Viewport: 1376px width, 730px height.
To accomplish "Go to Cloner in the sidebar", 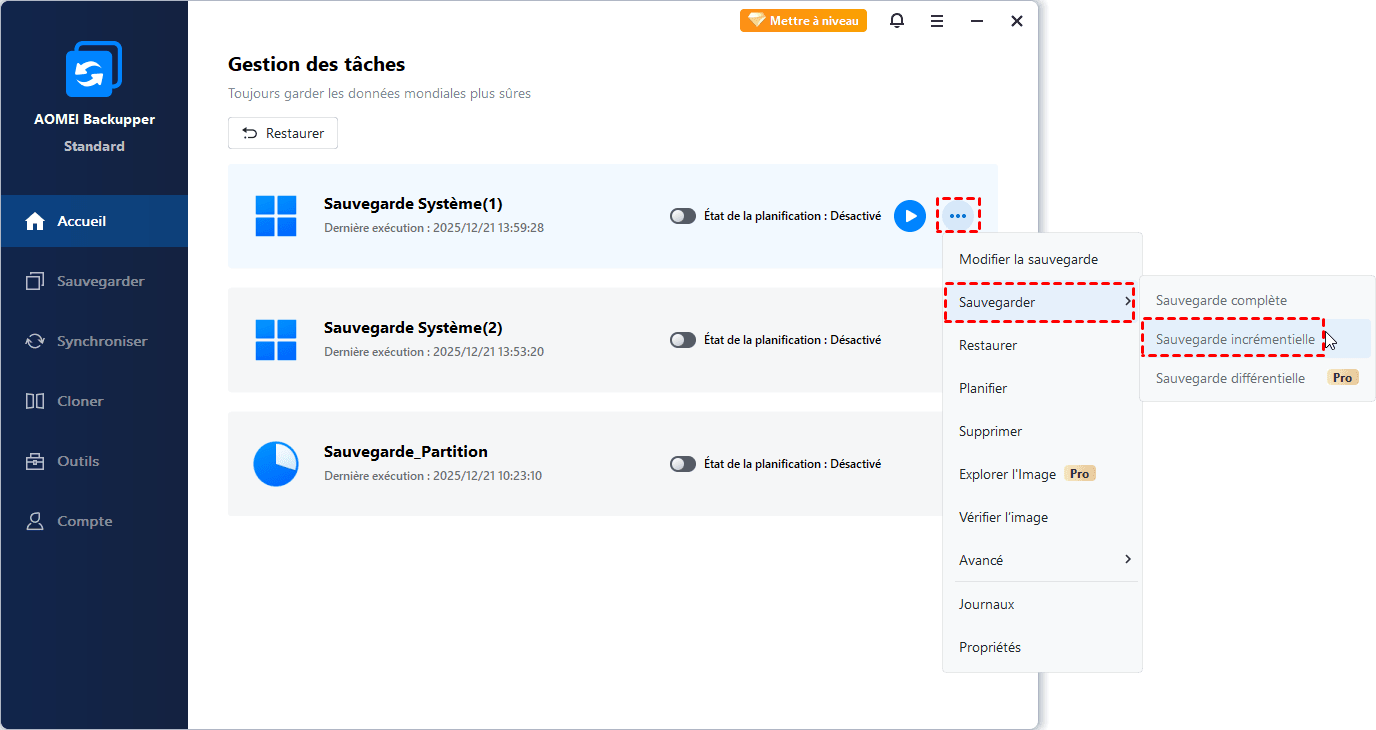I will tap(80, 401).
